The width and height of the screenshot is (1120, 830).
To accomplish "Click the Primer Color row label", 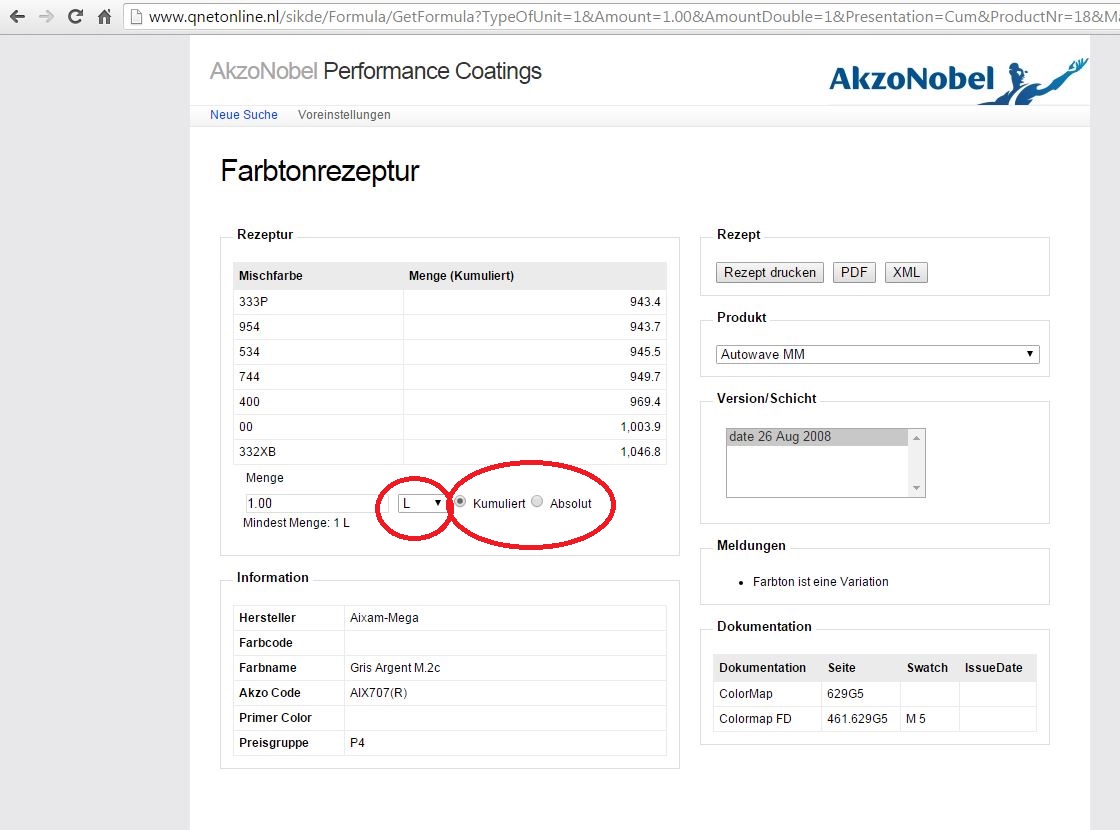I will 275,718.
